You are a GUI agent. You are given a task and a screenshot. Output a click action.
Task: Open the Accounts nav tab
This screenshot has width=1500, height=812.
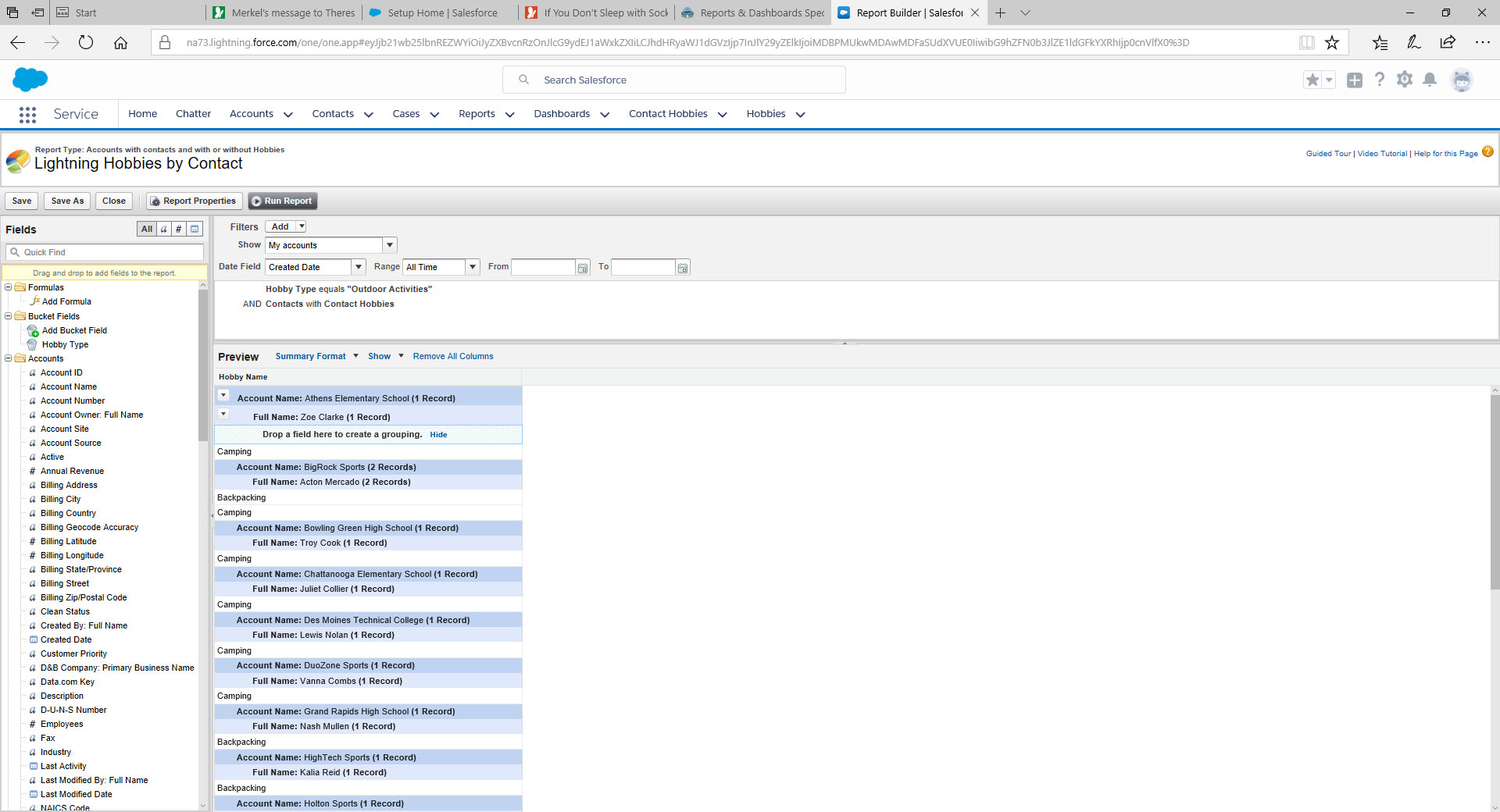(252, 114)
